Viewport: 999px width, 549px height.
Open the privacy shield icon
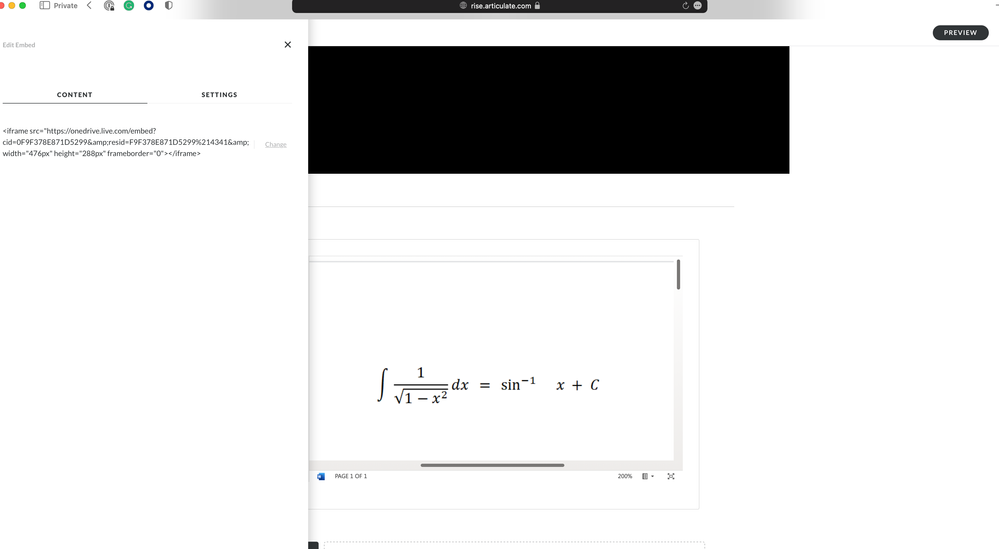pyautogui.click(x=168, y=5)
